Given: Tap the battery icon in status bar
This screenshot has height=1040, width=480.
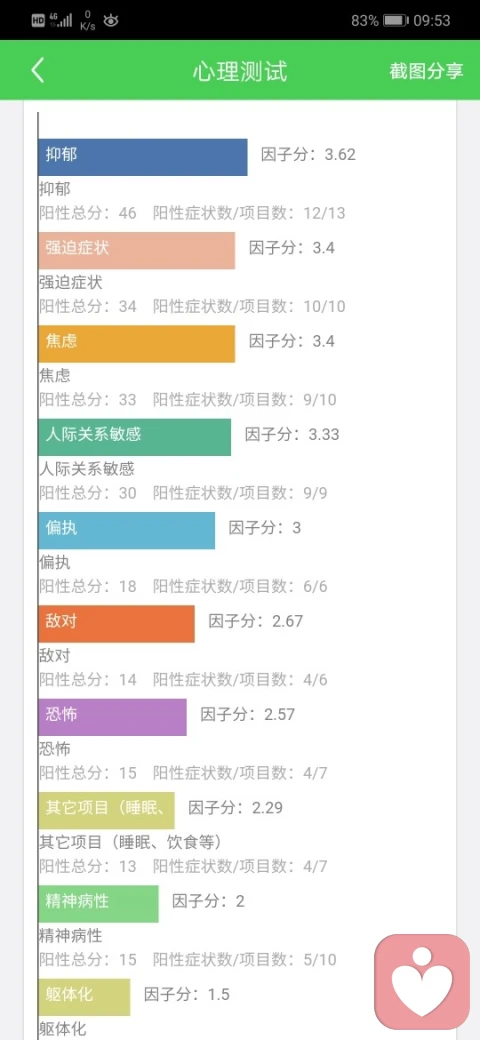Looking at the screenshot, I should click(396, 21).
